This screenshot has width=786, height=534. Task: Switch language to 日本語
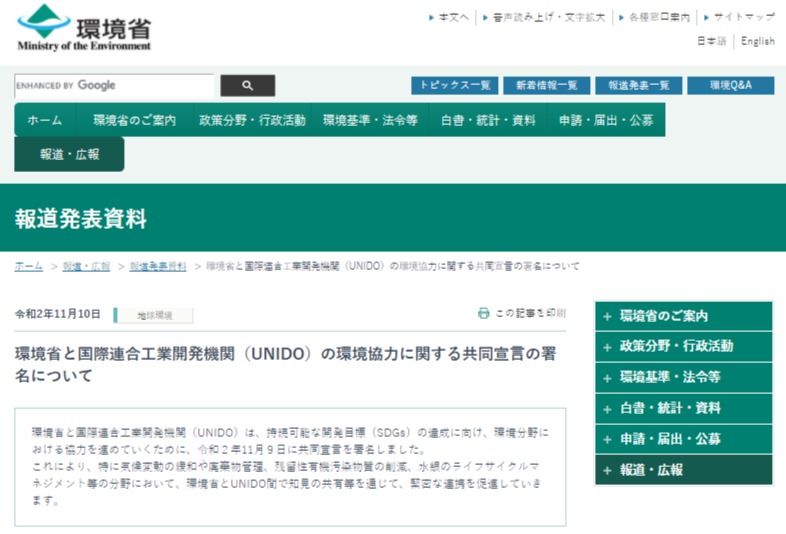[x=712, y=41]
